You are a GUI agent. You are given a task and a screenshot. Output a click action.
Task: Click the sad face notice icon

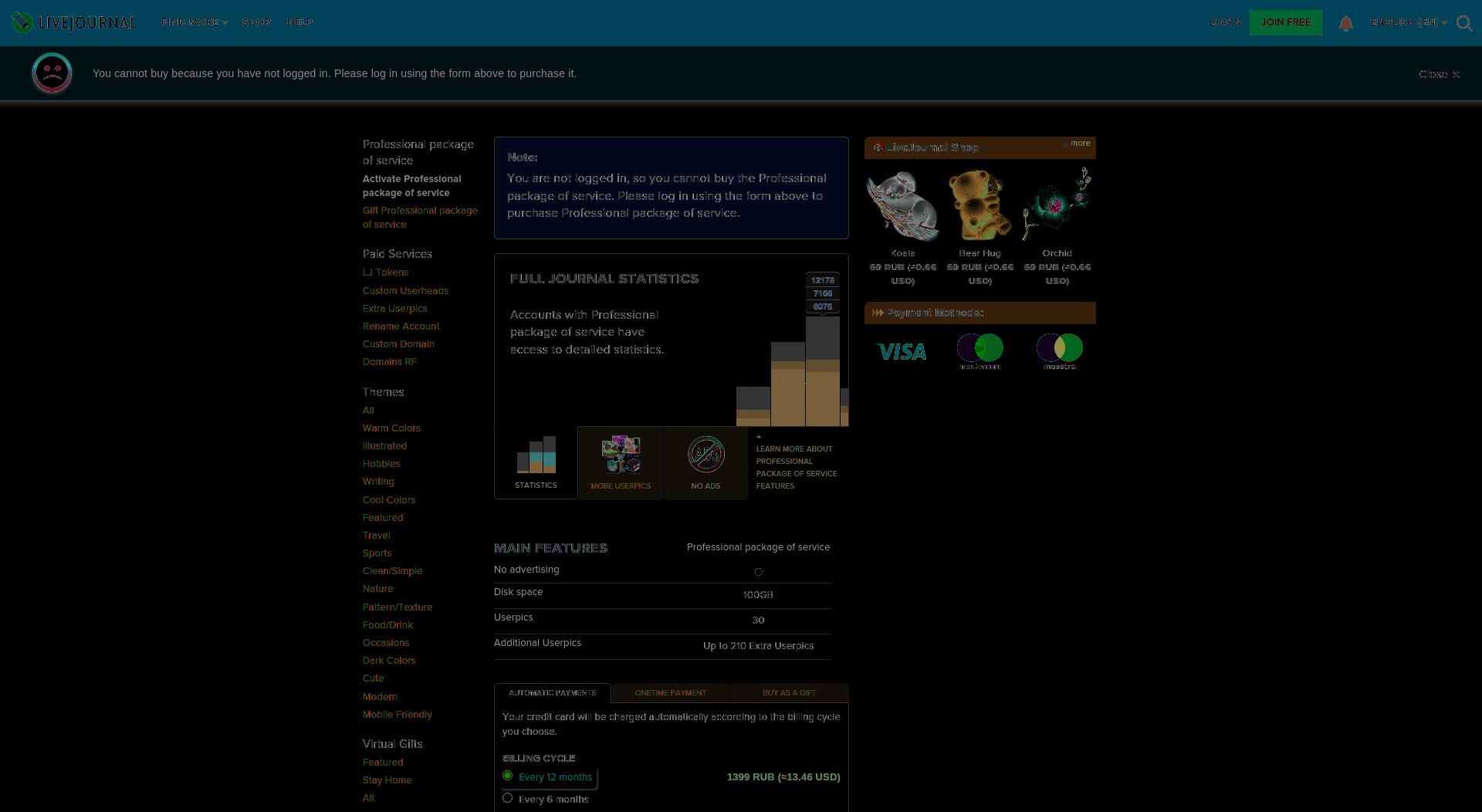[52, 73]
